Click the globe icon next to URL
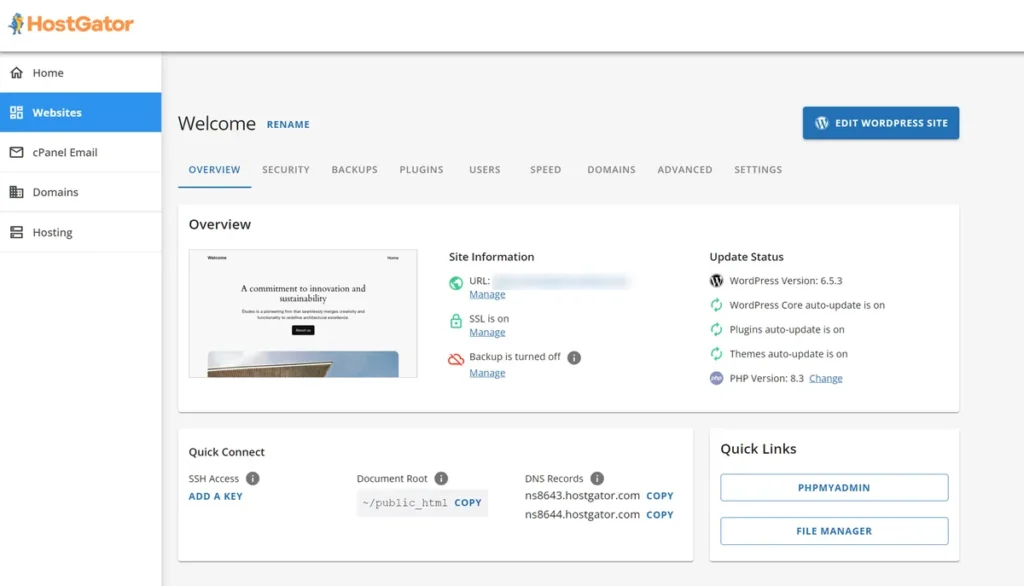Image resolution: width=1024 pixels, height=586 pixels. pyautogui.click(x=456, y=282)
